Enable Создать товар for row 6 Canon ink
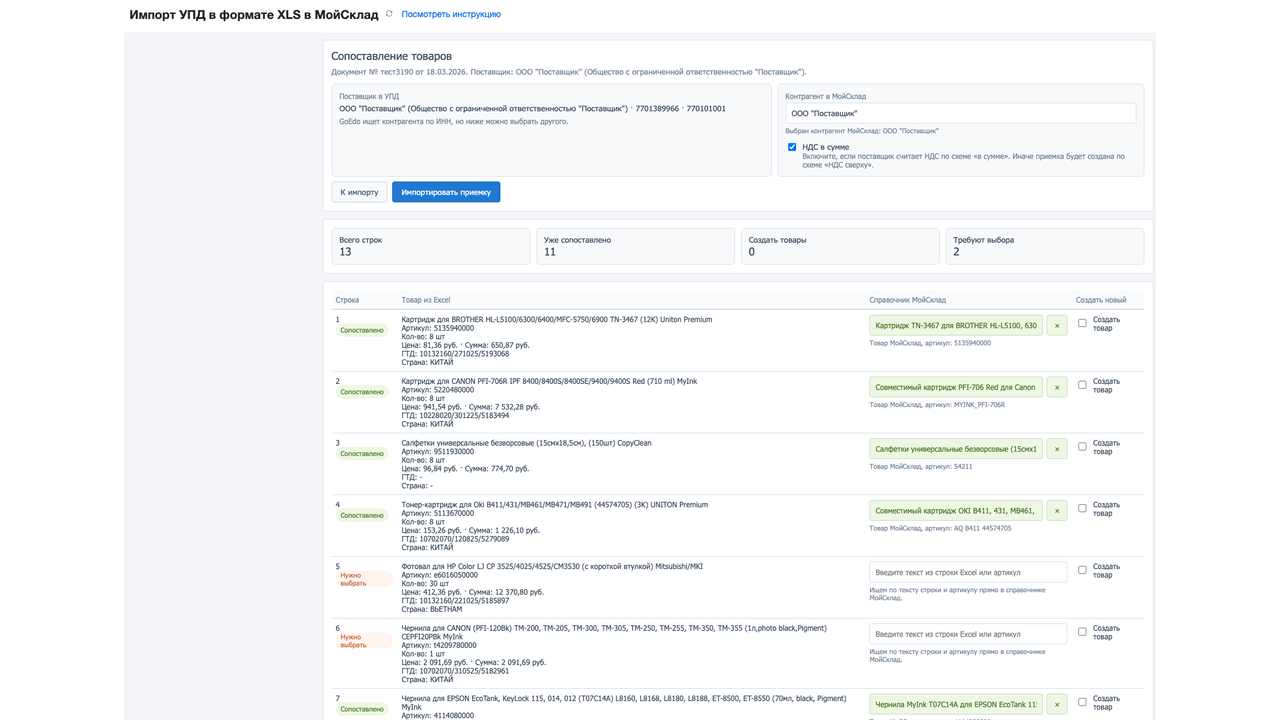This screenshot has width=1280, height=720. tap(1082, 632)
